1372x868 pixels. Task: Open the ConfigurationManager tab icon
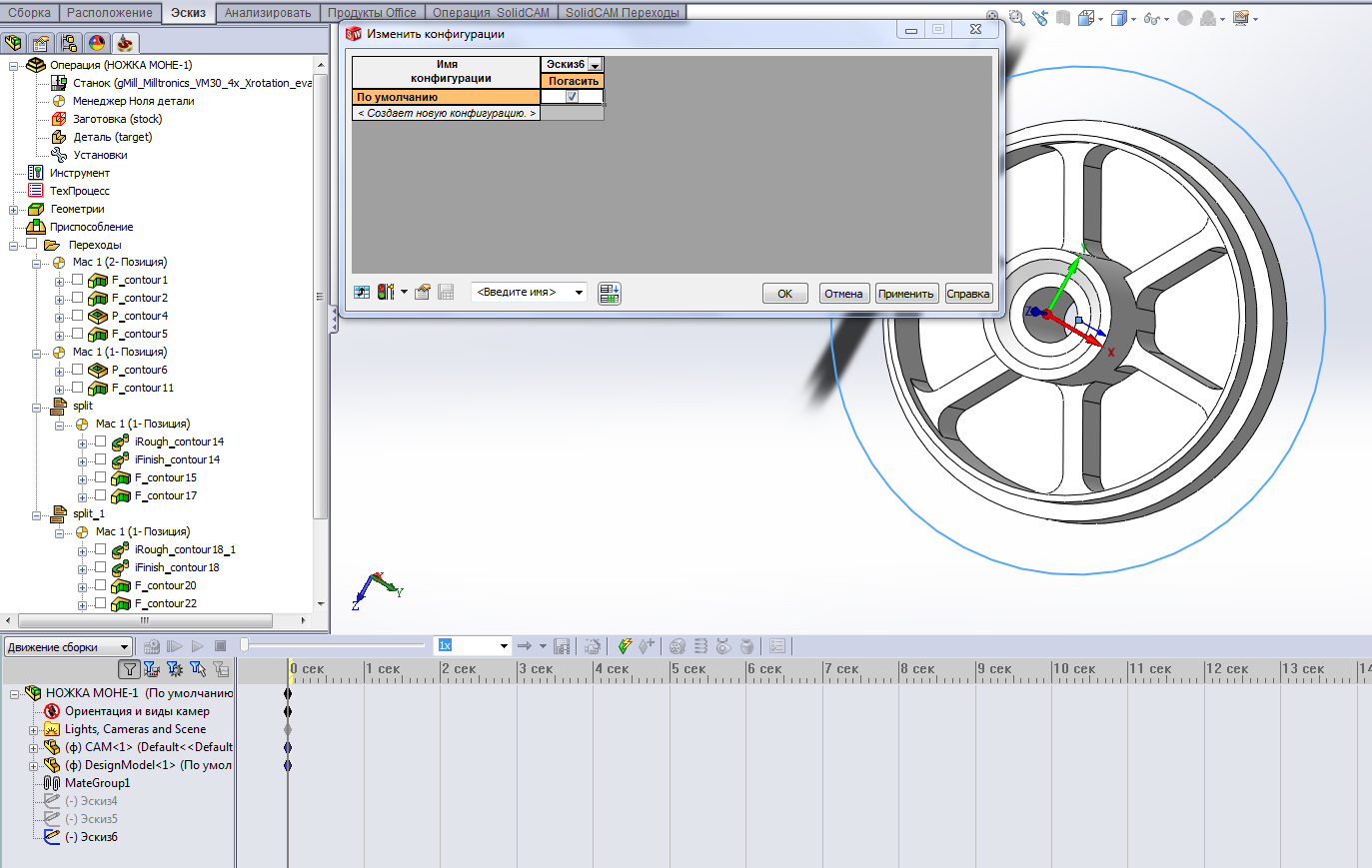coord(69,43)
